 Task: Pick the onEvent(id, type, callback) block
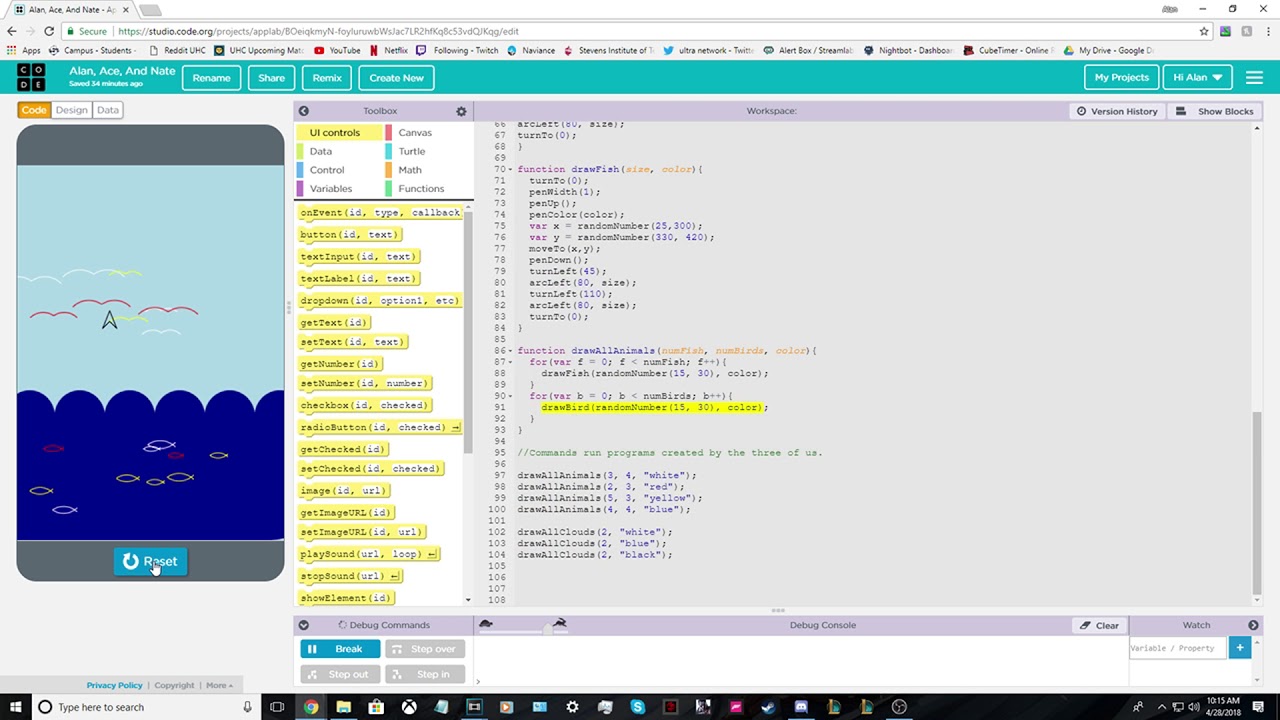tap(380, 213)
